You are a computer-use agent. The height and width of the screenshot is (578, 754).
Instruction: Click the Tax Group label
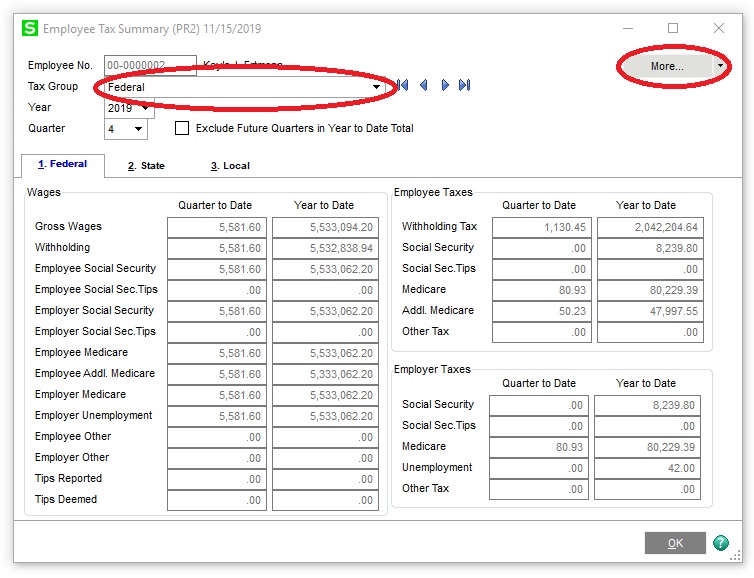pyautogui.click(x=53, y=86)
